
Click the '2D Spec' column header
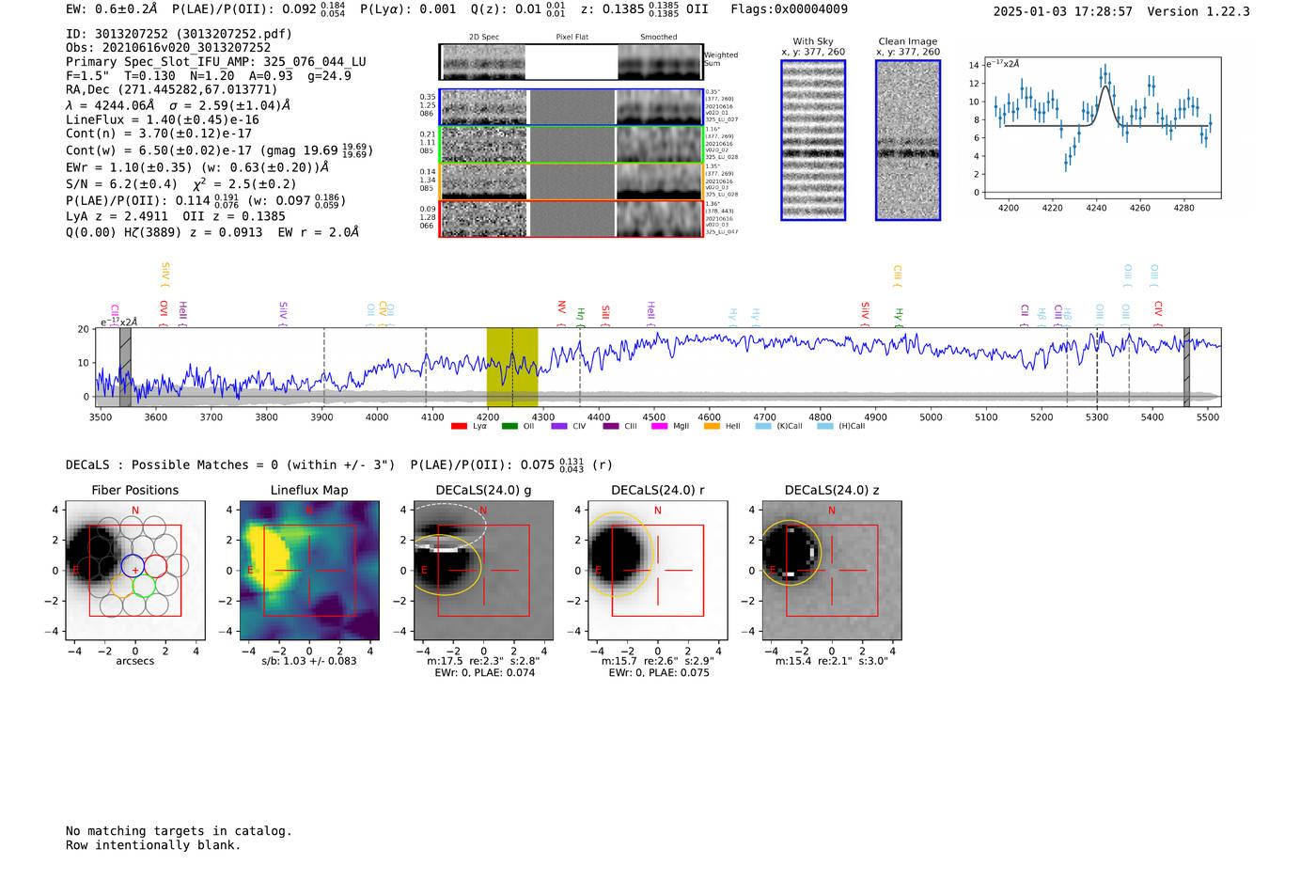pos(484,38)
